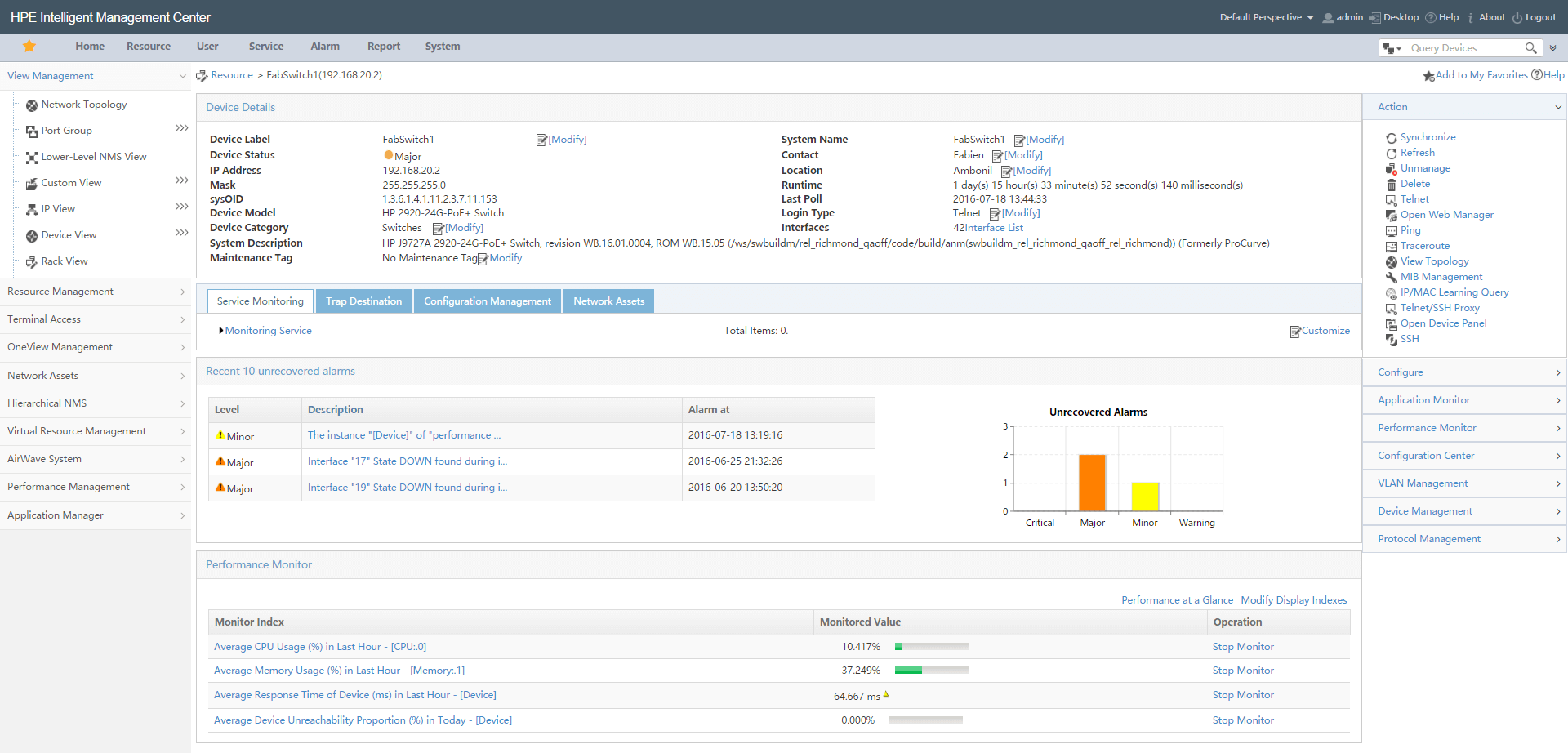Click the IP View sidebar icon
1568x753 pixels.
[32, 210]
